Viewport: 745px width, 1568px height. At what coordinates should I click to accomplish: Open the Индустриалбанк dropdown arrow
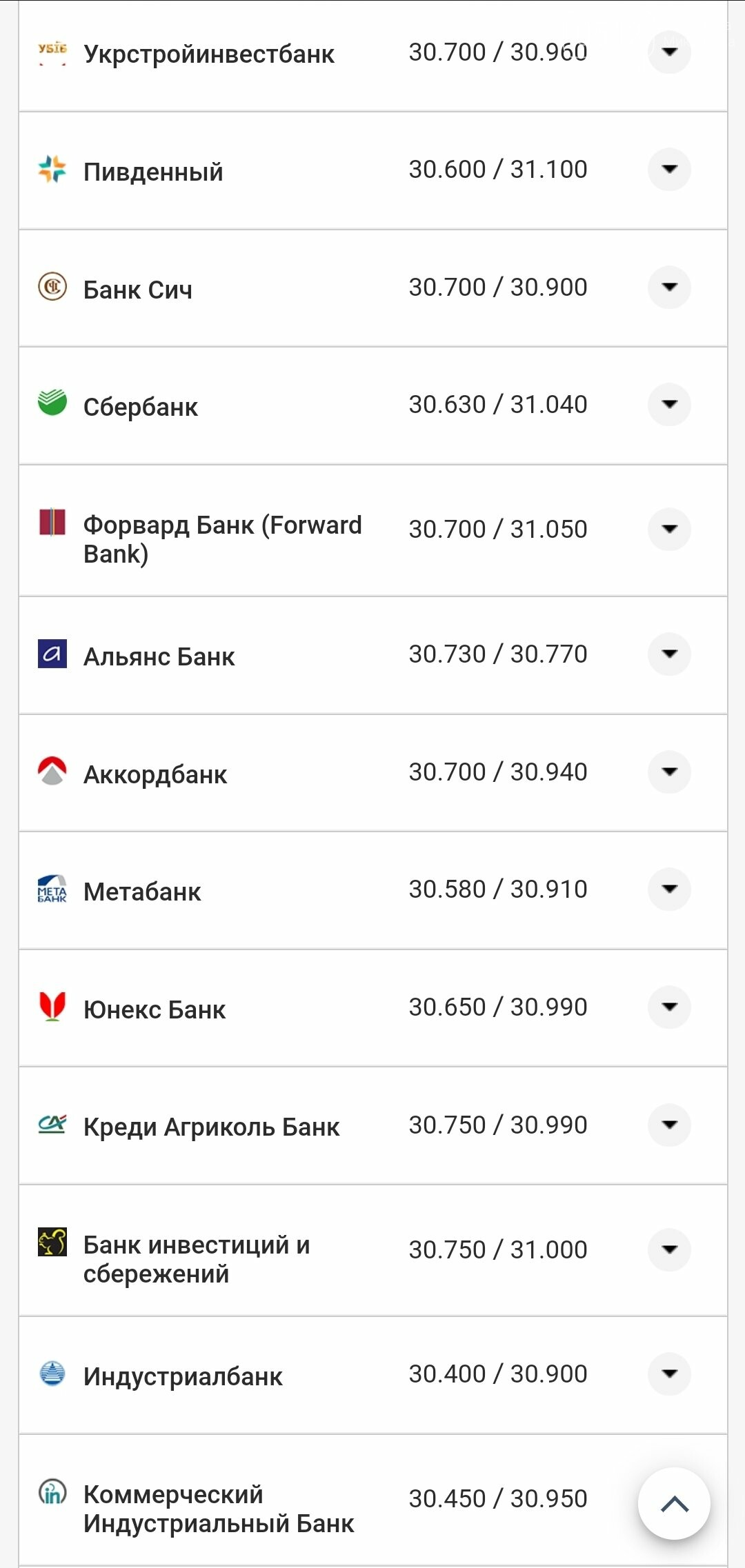point(669,1374)
